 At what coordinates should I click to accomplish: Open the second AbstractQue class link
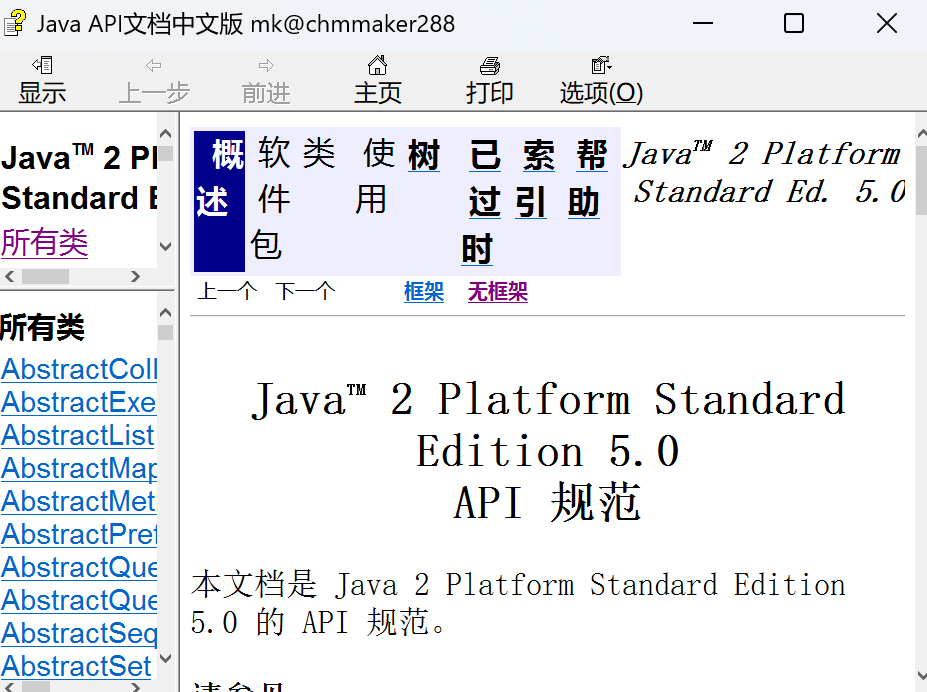pyautogui.click(x=79, y=600)
